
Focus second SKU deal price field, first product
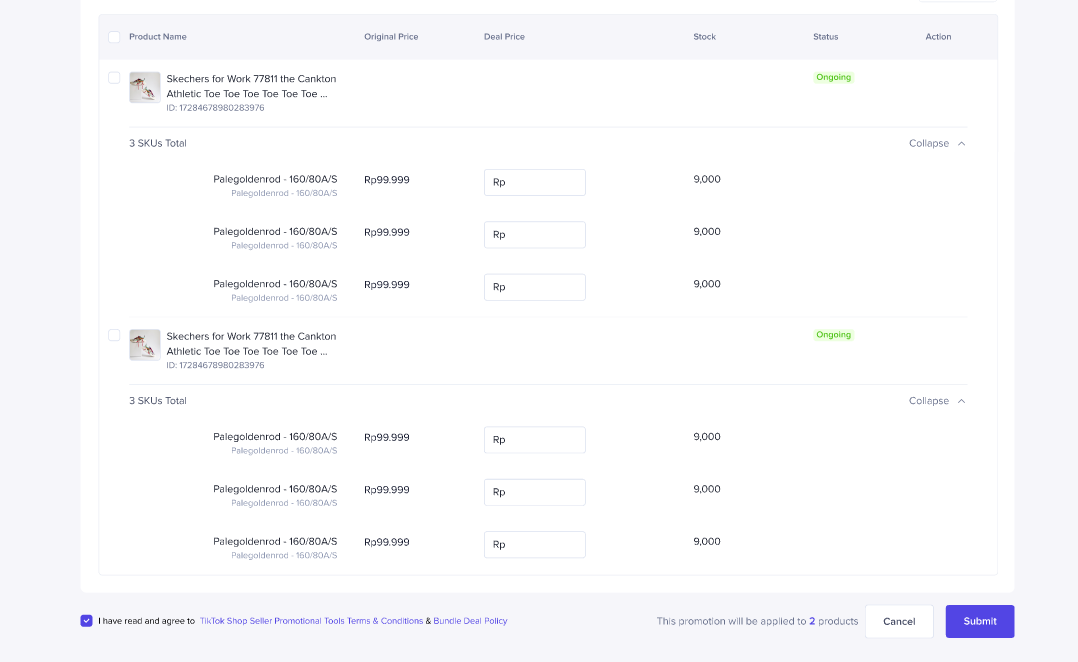point(535,234)
